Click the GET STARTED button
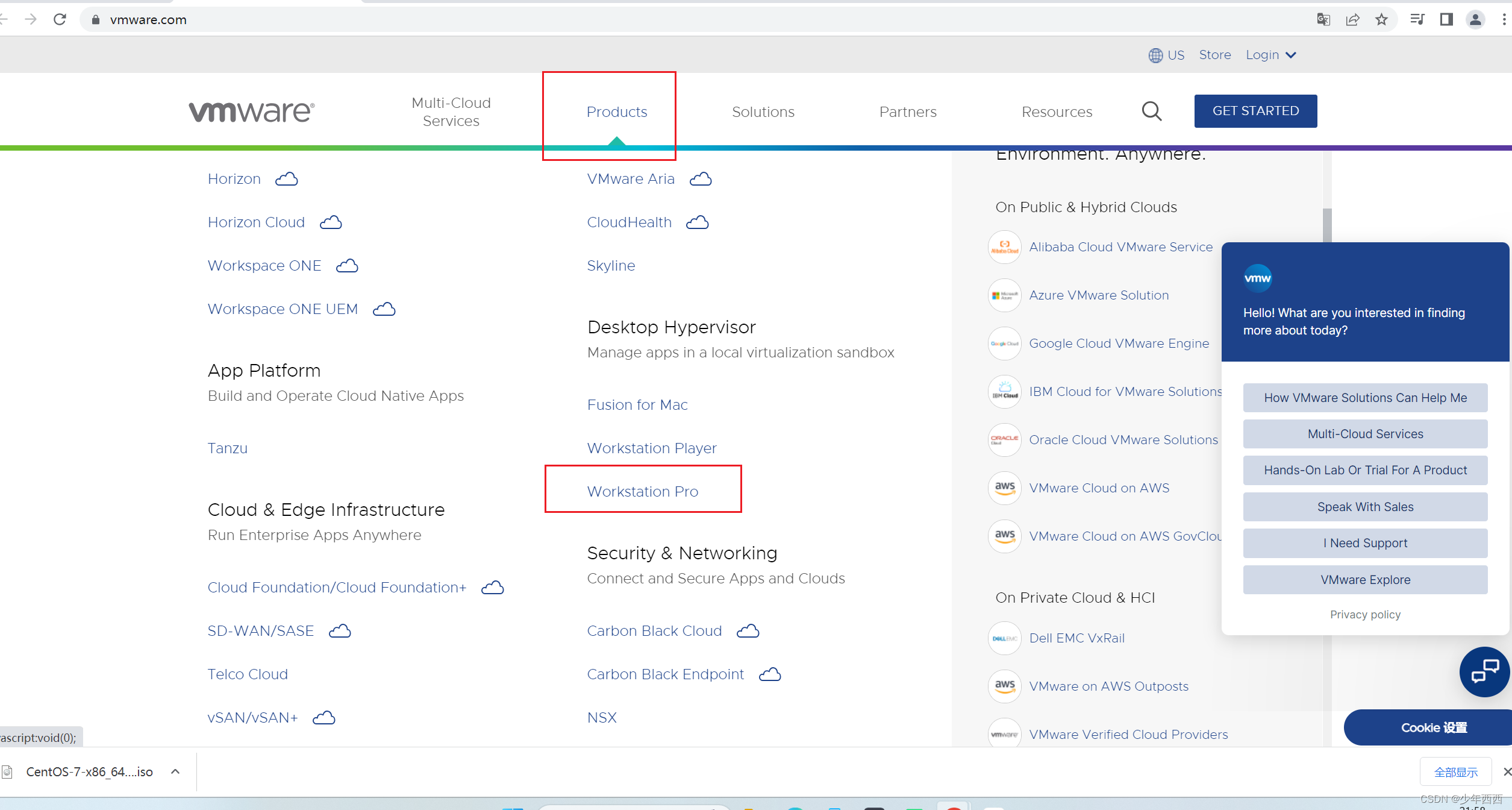The height and width of the screenshot is (810, 1512). pyautogui.click(x=1255, y=111)
